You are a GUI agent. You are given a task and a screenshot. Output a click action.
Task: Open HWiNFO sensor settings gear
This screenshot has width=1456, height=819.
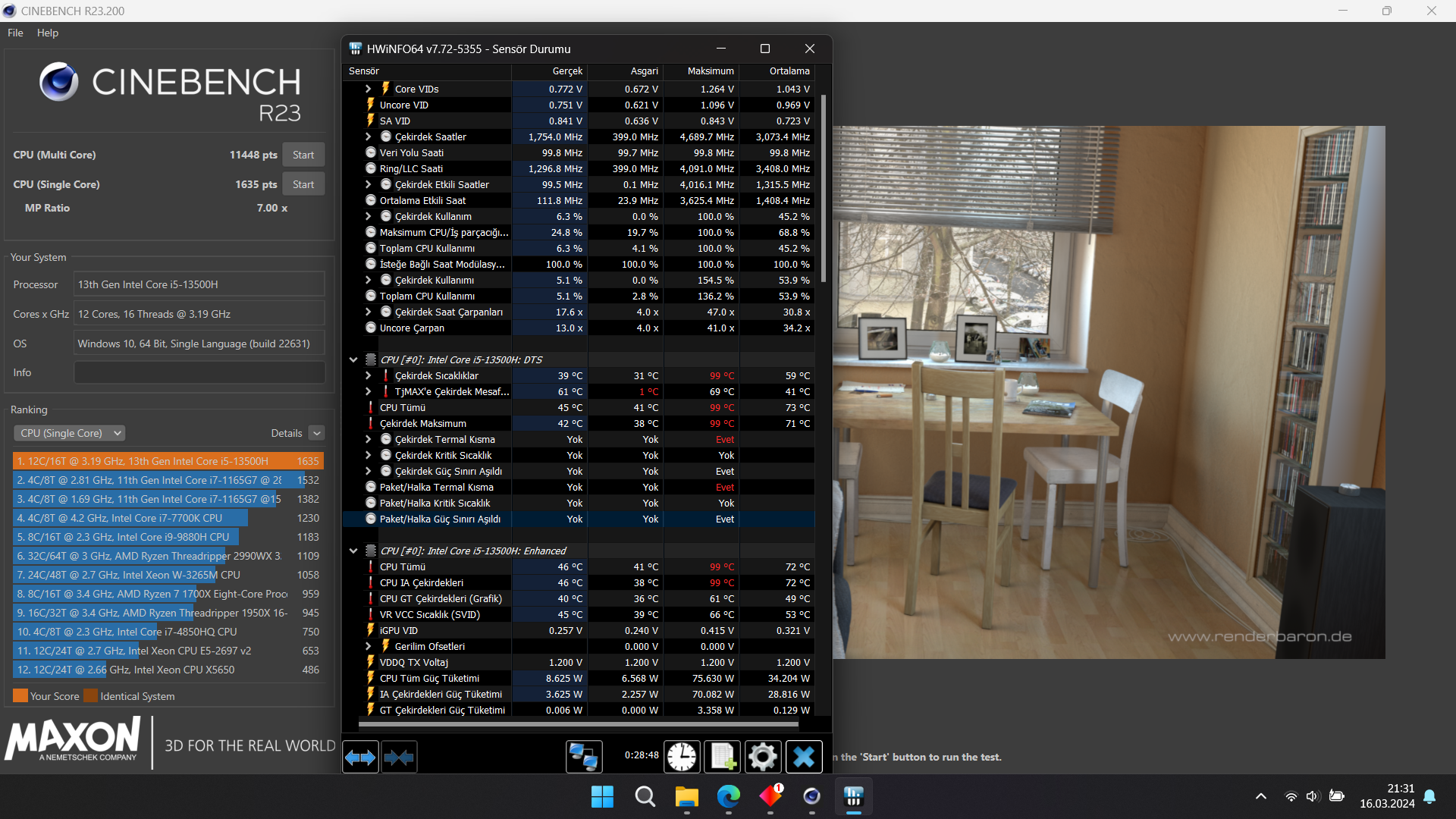(x=762, y=757)
